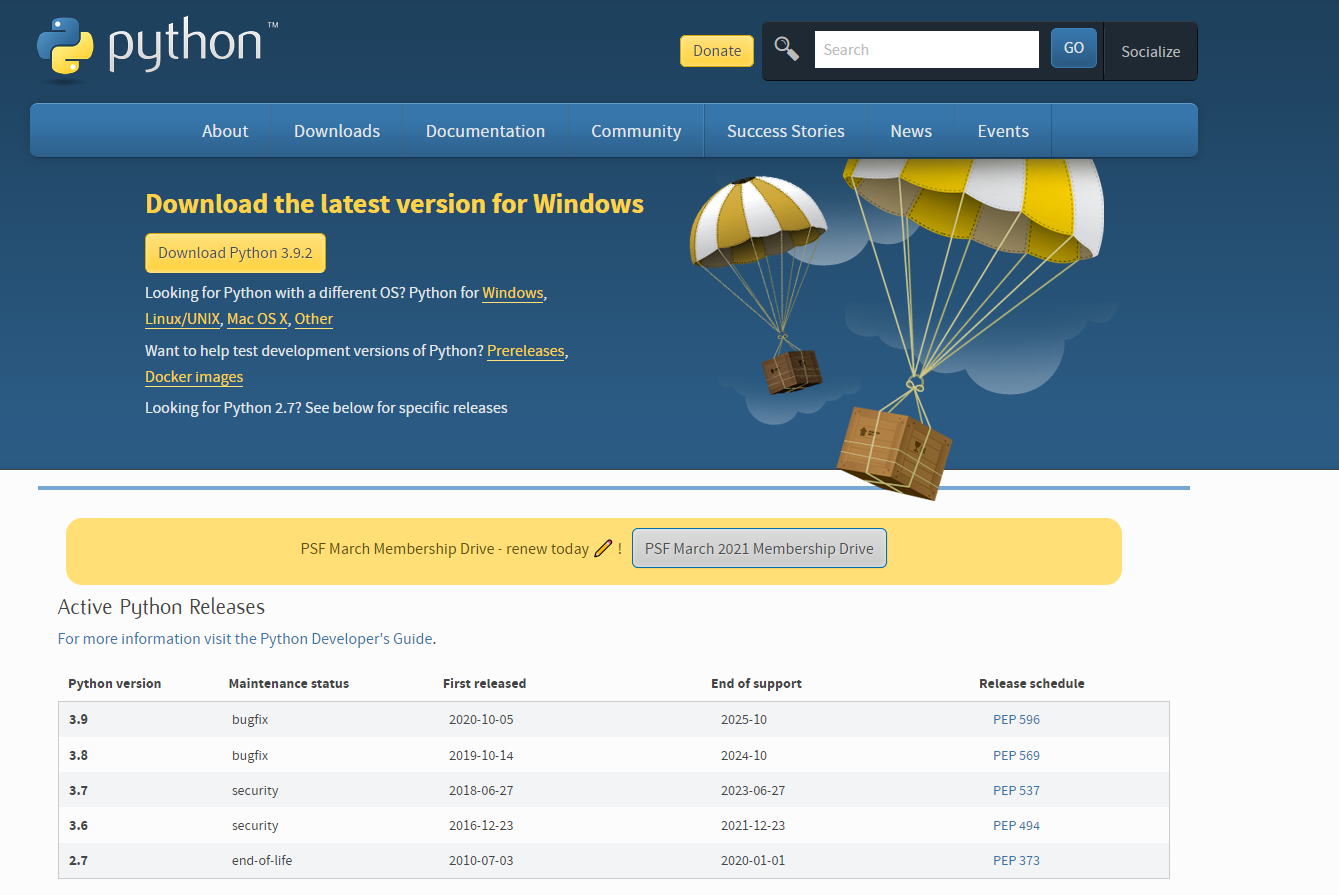The image size is (1339, 895).
Task: Follow the Mac OS X link
Action: click(258, 319)
